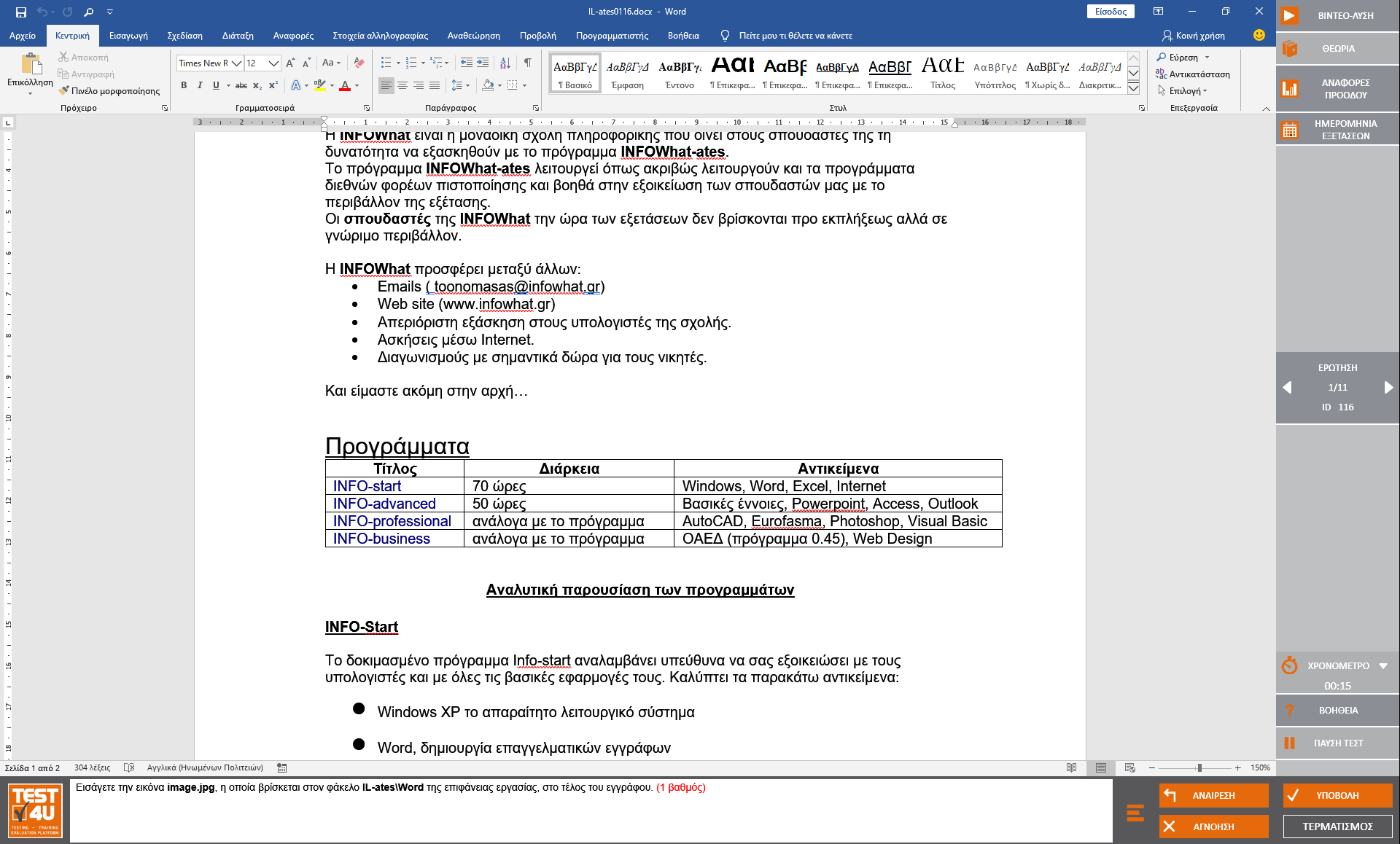
Task: Click the Είσοδος sign-in button
Action: (1111, 11)
